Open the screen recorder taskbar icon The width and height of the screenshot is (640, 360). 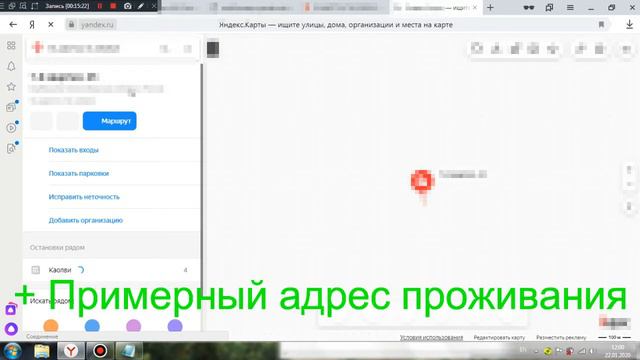coord(100,351)
